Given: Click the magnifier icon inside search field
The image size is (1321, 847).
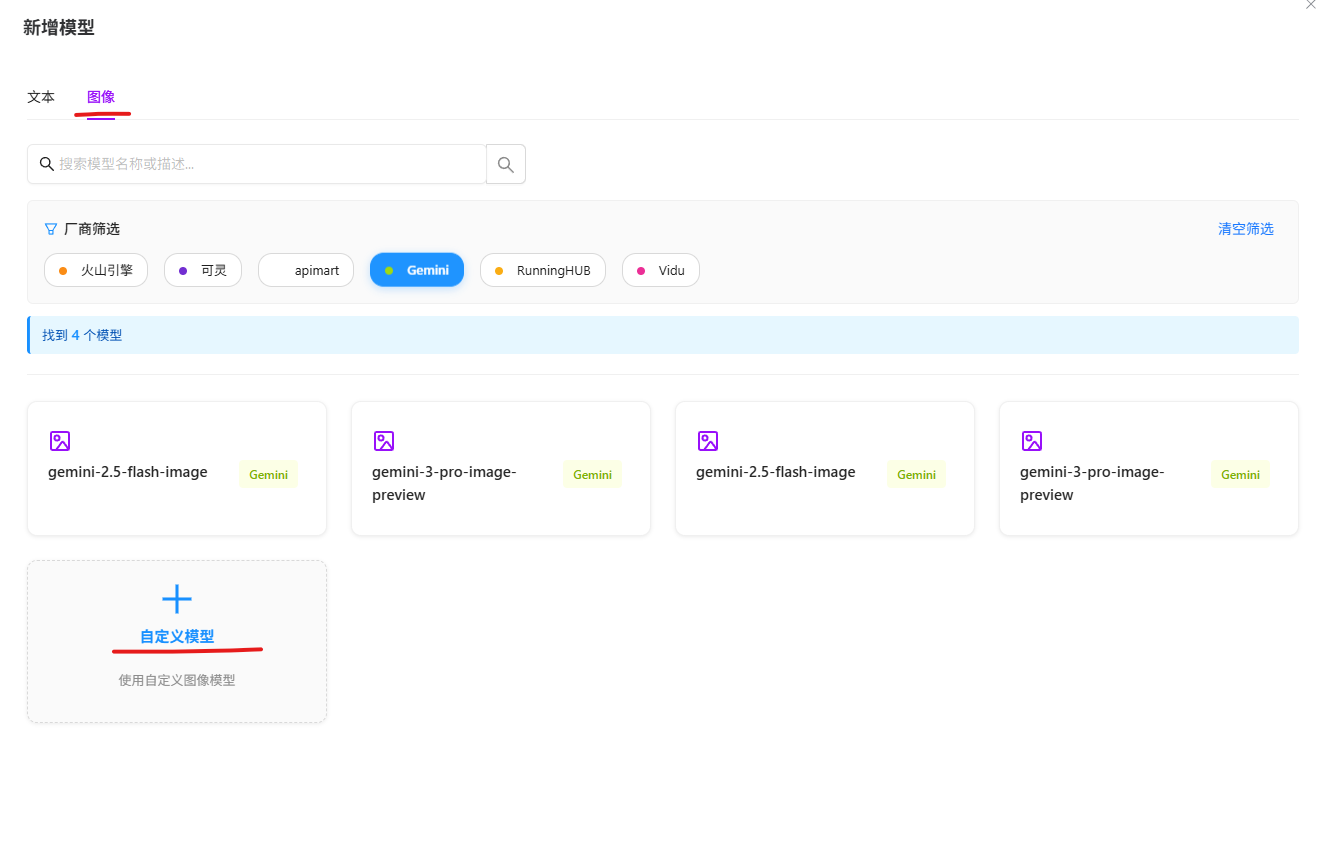Looking at the screenshot, I should pos(46,164).
